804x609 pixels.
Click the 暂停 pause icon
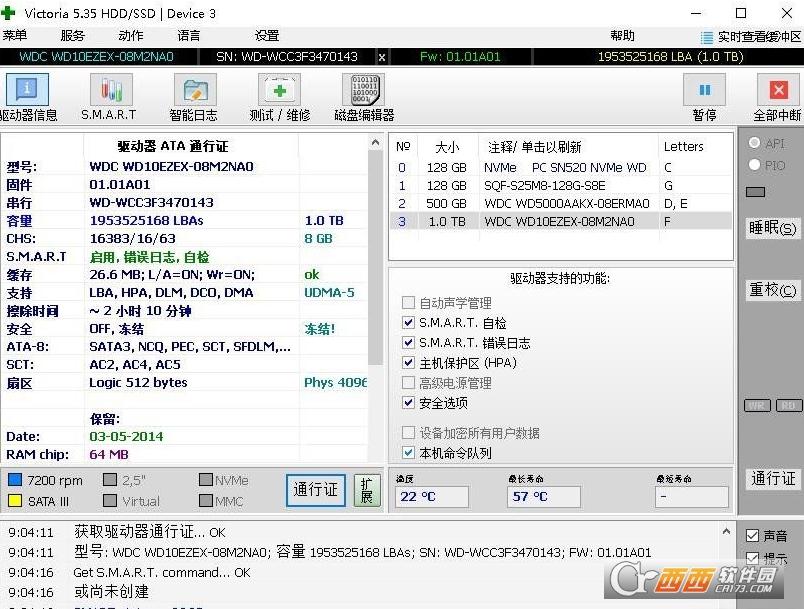pyautogui.click(x=705, y=89)
